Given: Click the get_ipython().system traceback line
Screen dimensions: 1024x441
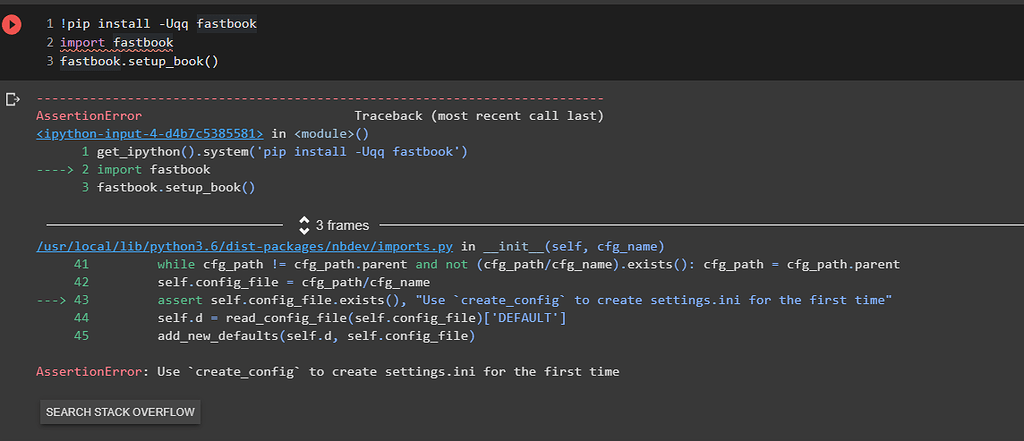Looking at the screenshot, I should (282, 152).
